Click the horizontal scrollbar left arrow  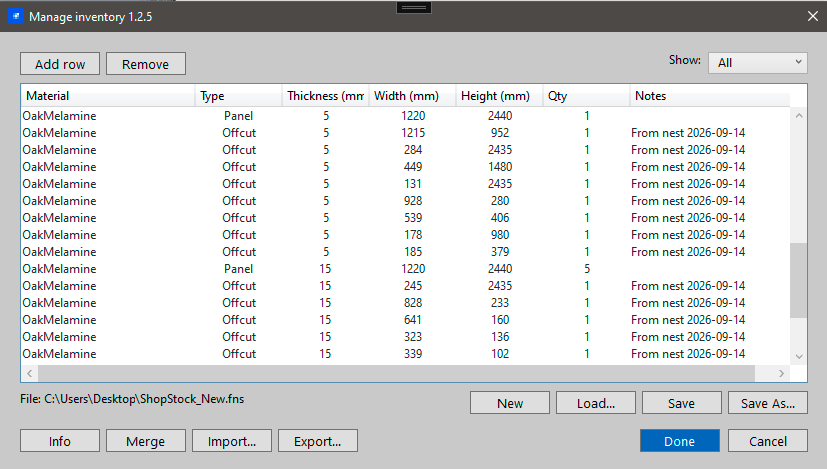pyautogui.click(x=30, y=373)
